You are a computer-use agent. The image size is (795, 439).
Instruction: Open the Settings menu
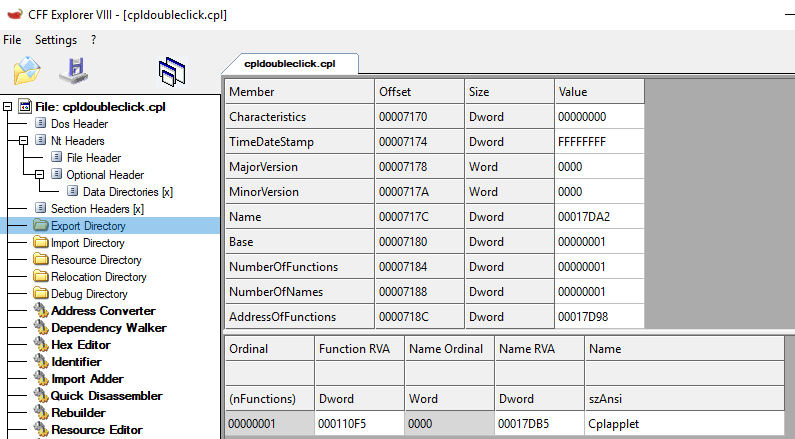point(56,40)
